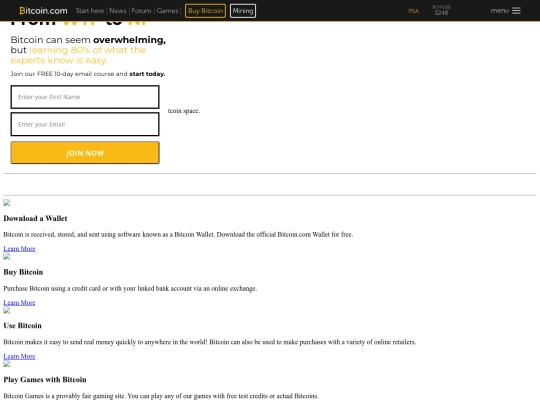This screenshot has height=405, width=540.
Task: Open the News nav link
Action: (x=118, y=11)
